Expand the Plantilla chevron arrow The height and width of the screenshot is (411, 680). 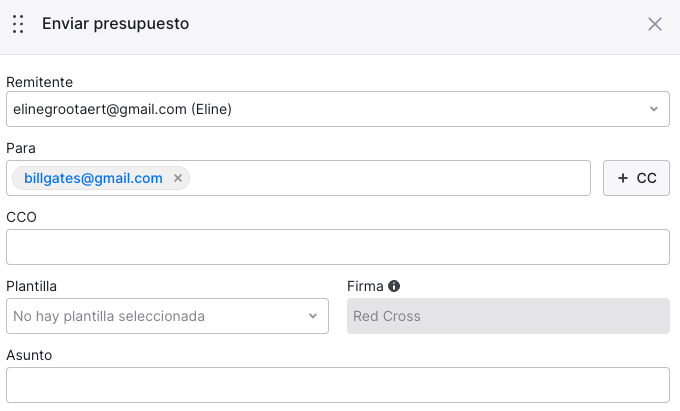point(312,316)
